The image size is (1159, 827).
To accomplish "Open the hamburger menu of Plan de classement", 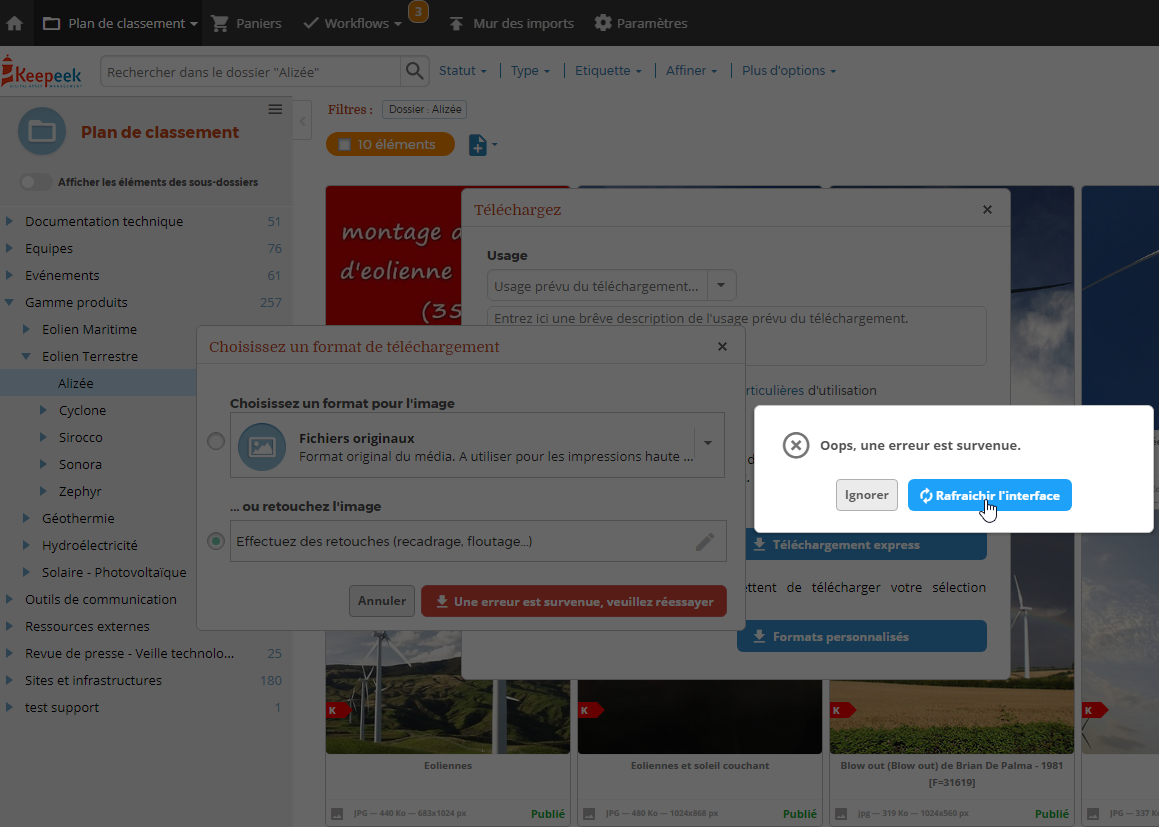I will tap(275, 109).
